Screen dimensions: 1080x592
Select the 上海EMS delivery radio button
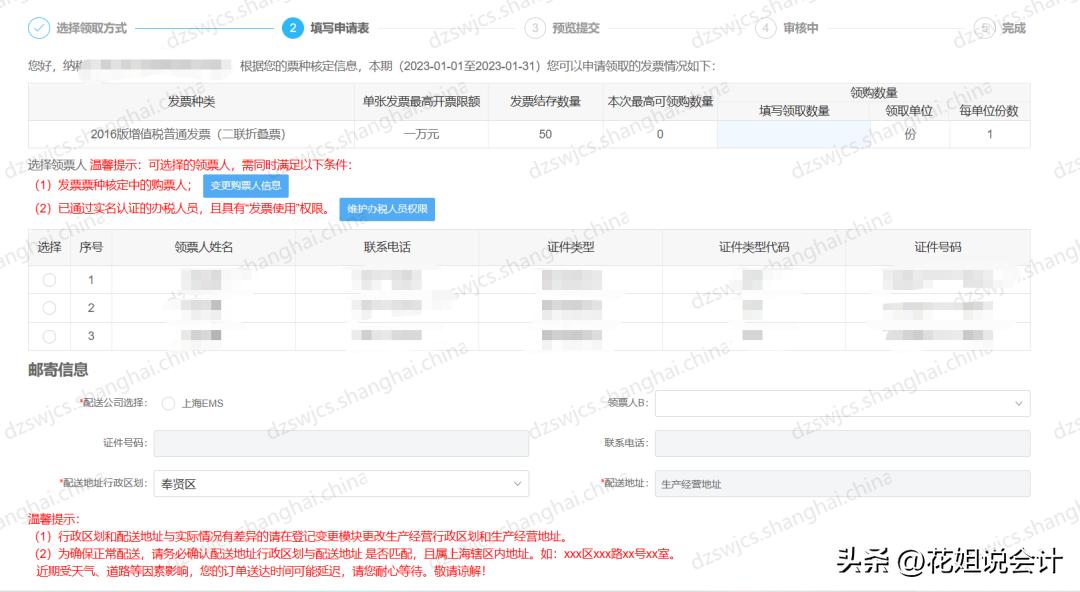(167, 403)
